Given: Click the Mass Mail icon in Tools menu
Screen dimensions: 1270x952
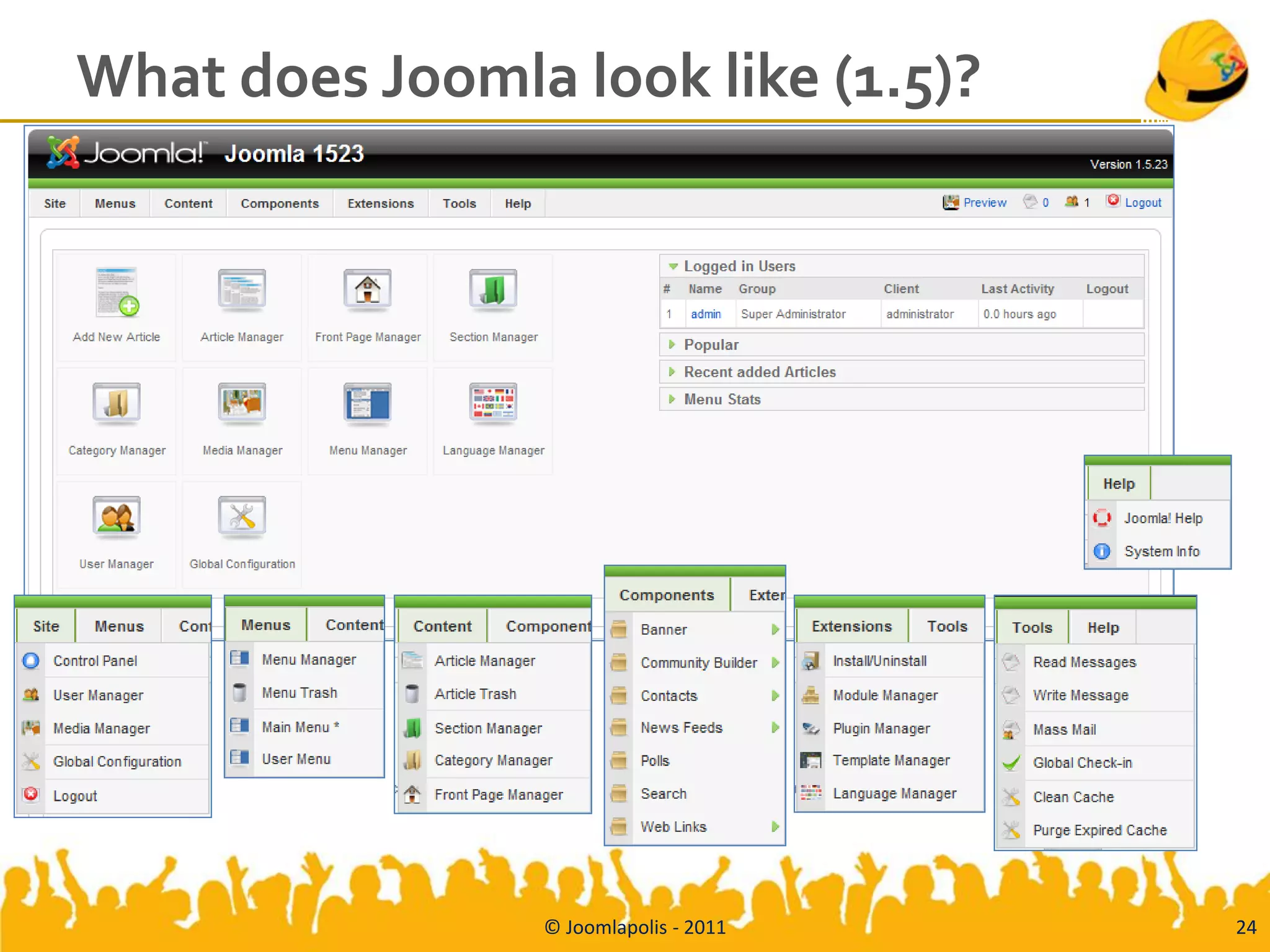Looking at the screenshot, I should [1011, 729].
